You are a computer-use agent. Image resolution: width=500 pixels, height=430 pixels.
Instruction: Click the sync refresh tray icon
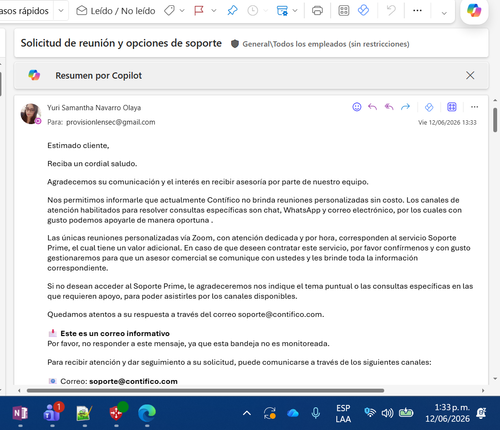[269, 413]
